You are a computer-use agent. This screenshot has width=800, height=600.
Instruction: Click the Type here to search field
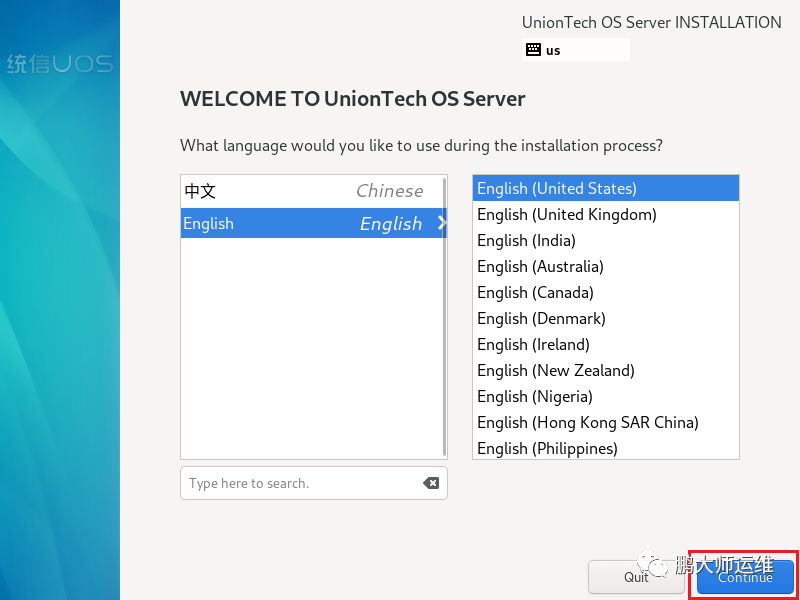[314, 483]
